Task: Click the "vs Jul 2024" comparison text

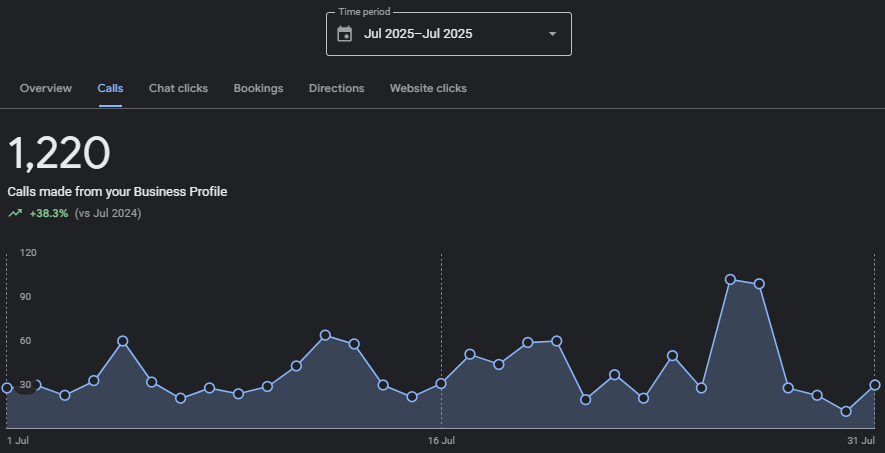Action: pos(108,213)
